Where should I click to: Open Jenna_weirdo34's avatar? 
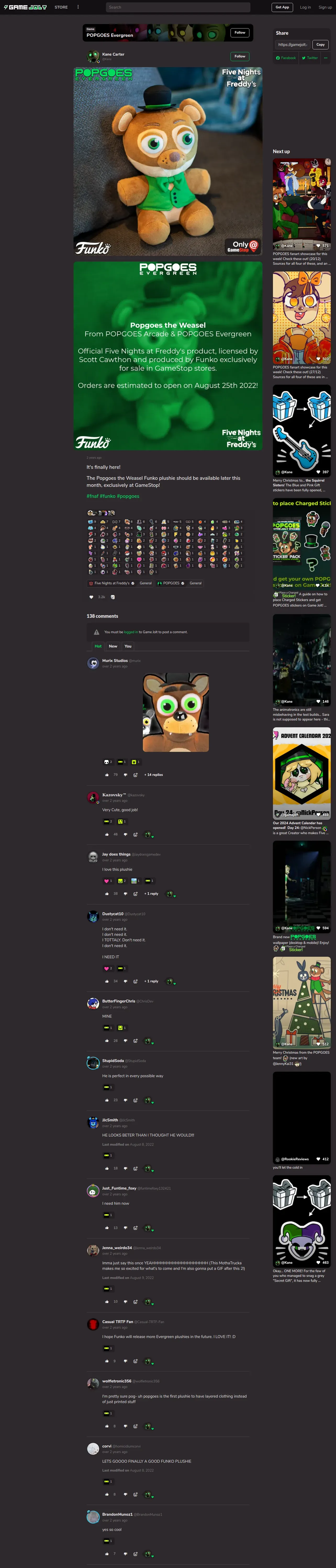click(x=93, y=1250)
